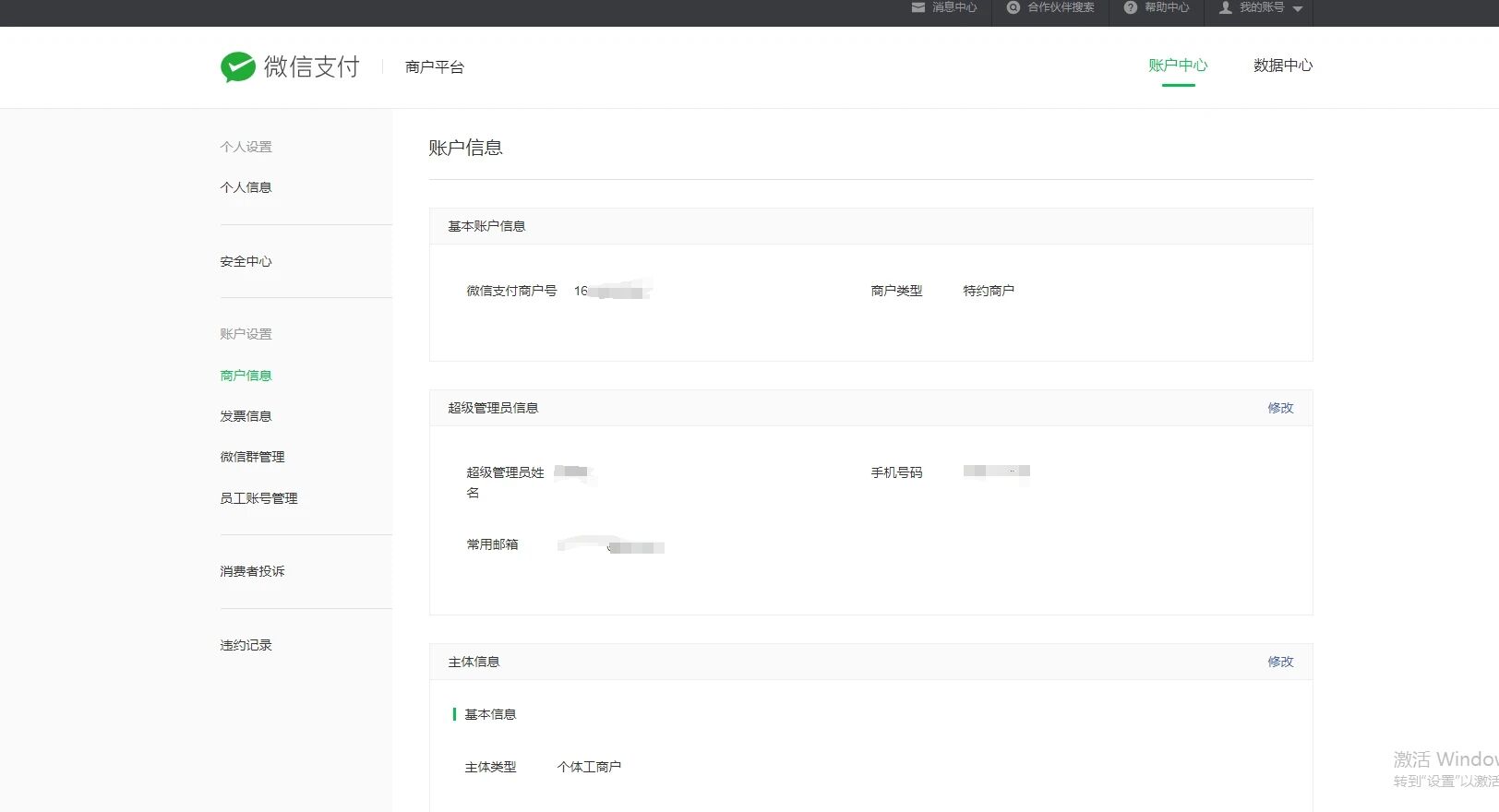Click the 个人设置 sidebar group heading
The height and width of the screenshot is (812, 1499).
pos(246,147)
